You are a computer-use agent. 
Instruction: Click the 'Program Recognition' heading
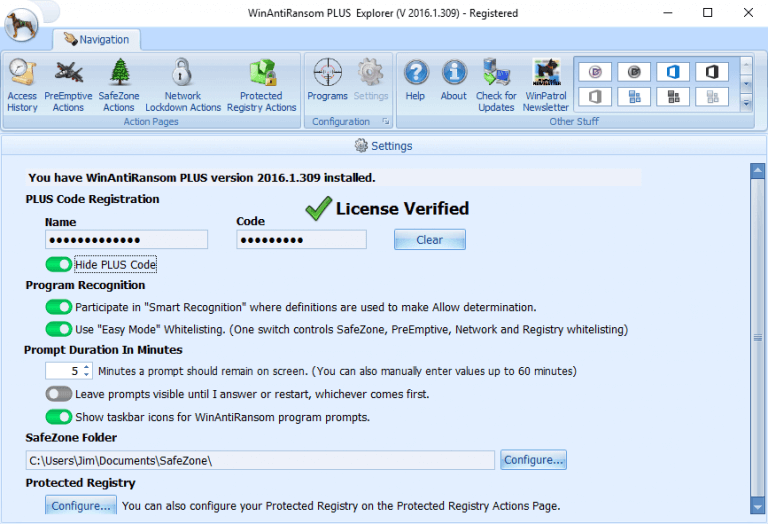85,285
